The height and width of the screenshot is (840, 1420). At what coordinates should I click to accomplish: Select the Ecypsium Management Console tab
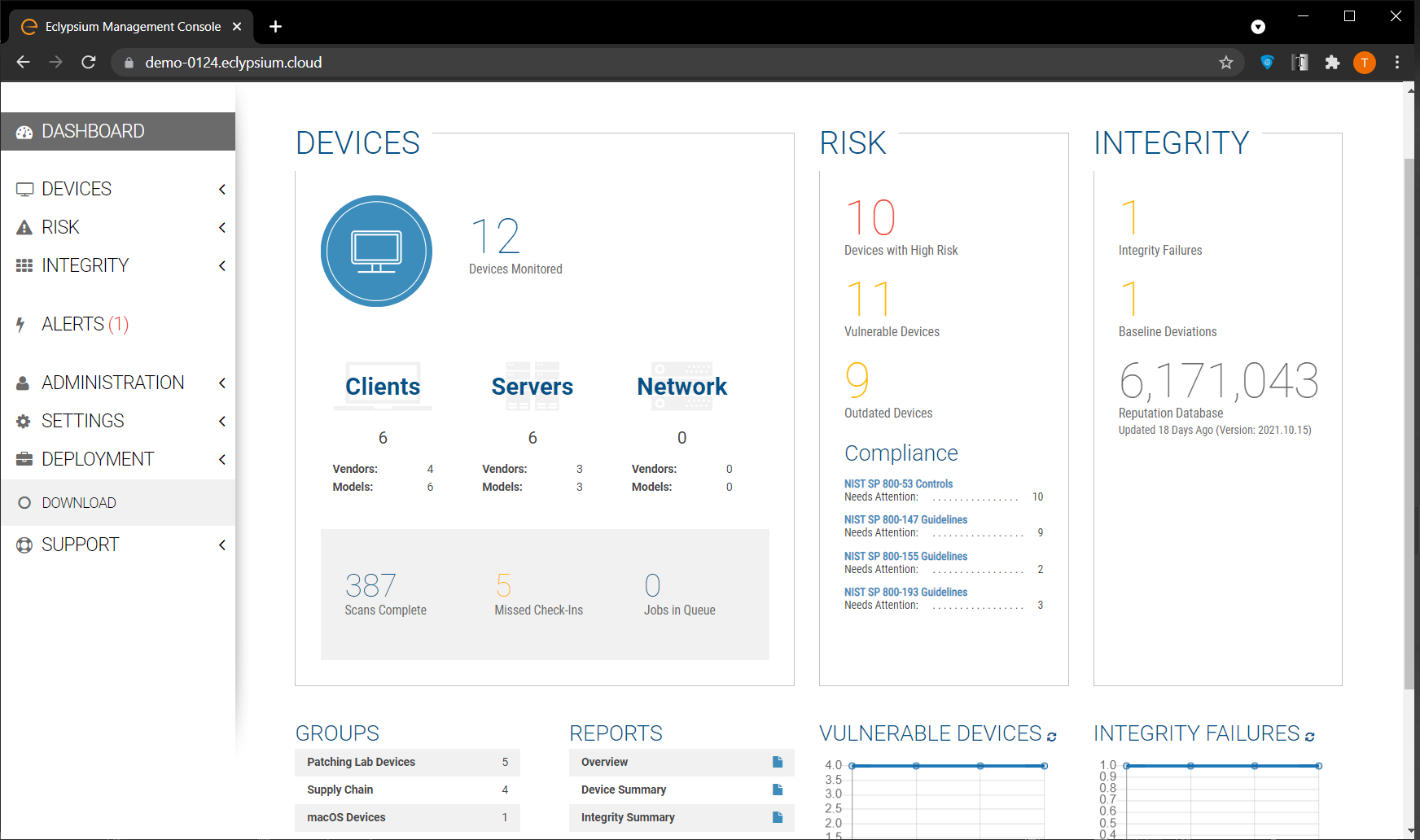tap(131, 27)
